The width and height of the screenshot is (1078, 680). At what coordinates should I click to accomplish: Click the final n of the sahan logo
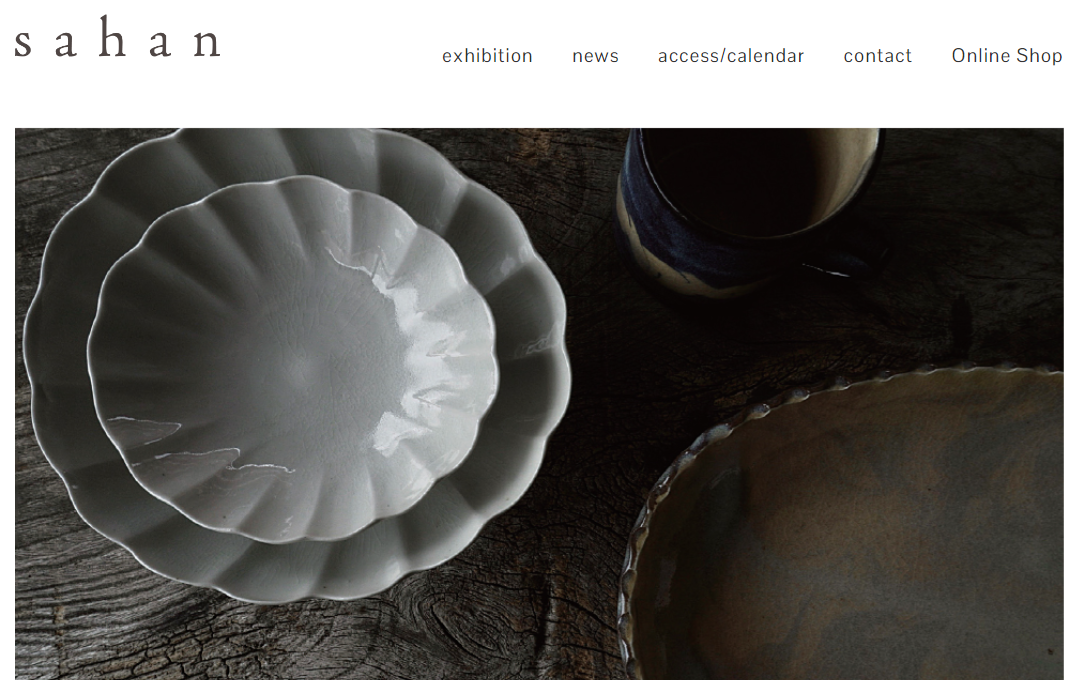tap(207, 43)
